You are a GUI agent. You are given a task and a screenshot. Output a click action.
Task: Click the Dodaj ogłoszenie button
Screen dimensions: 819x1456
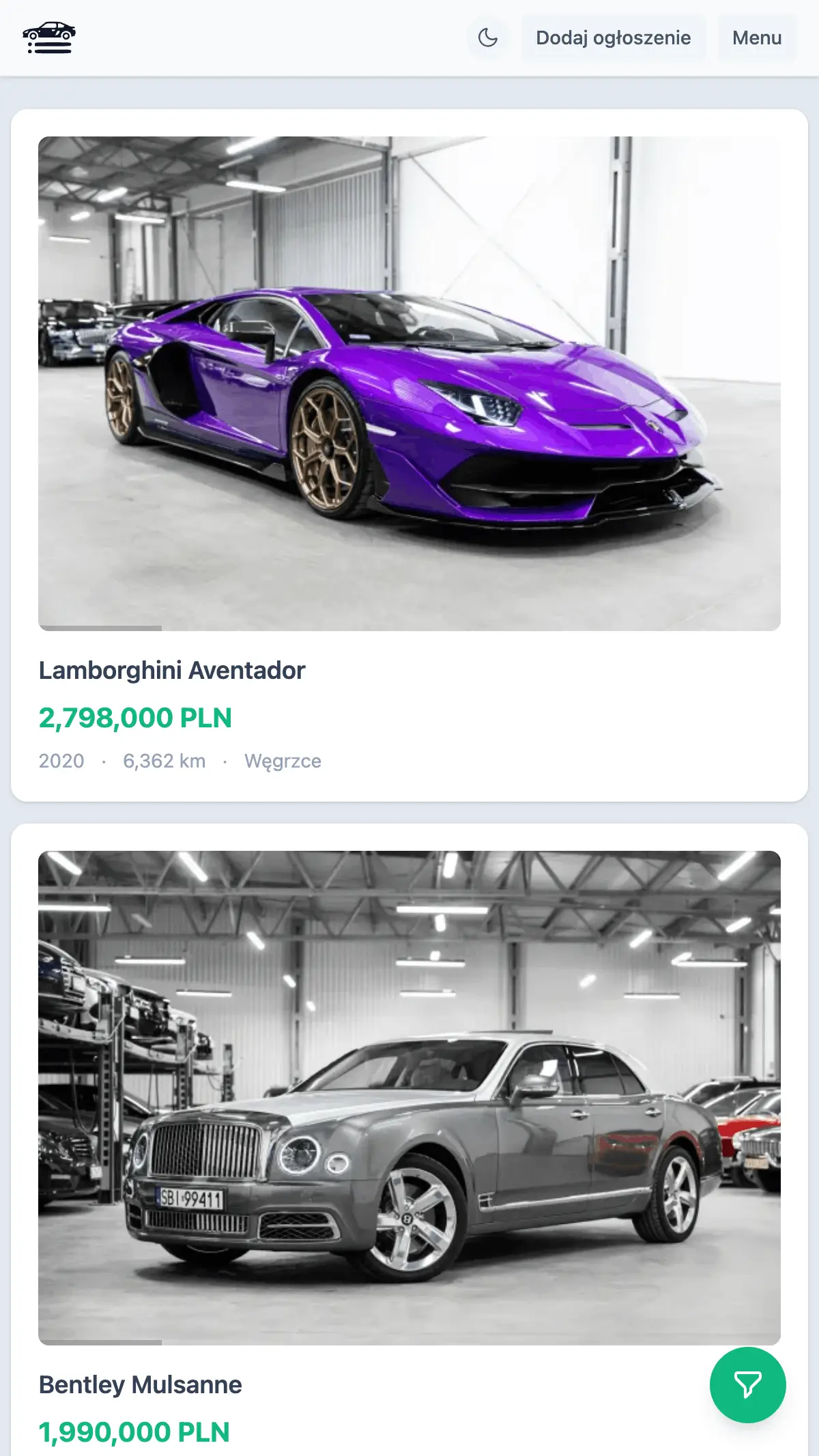click(613, 38)
